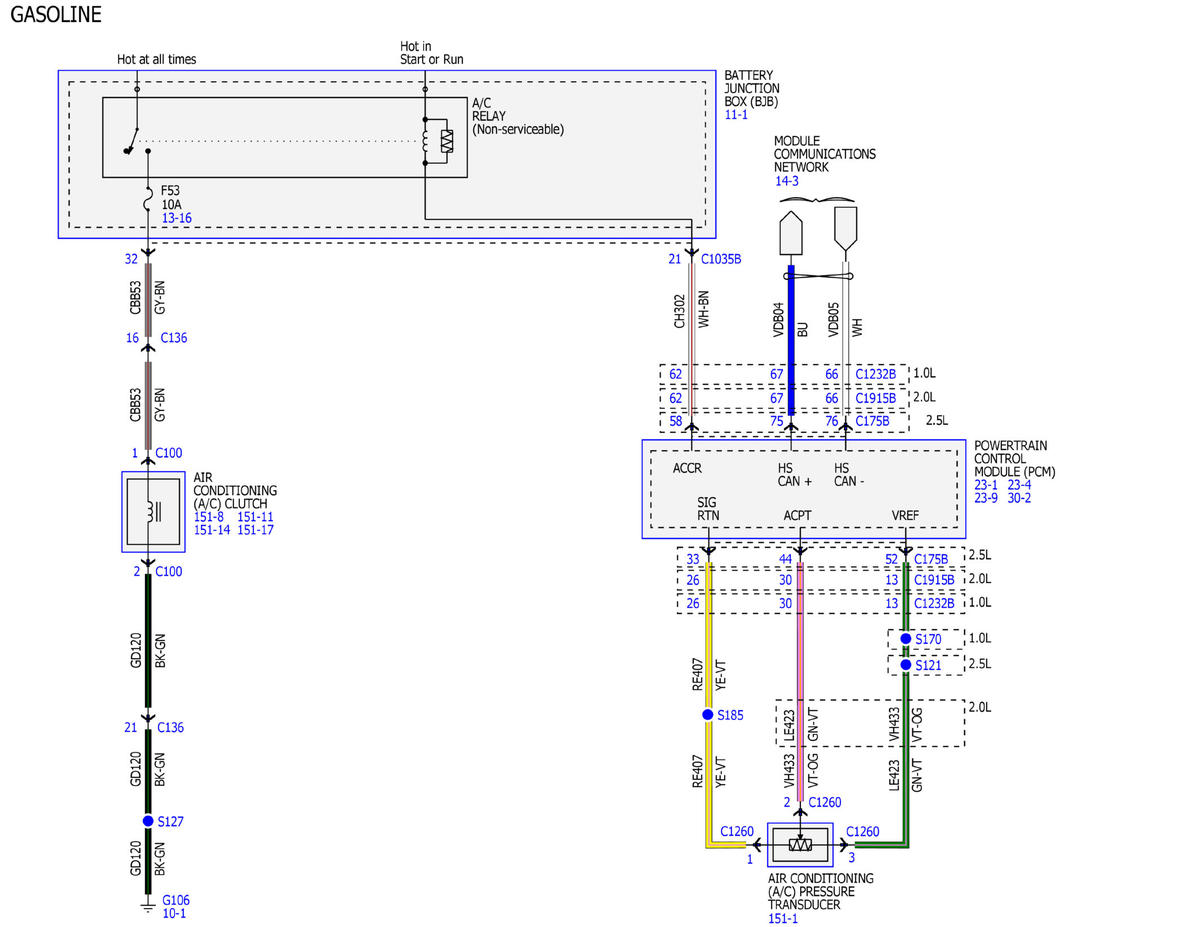Open page reference 14-3 communications network
The image size is (1200, 927).
pos(787,181)
